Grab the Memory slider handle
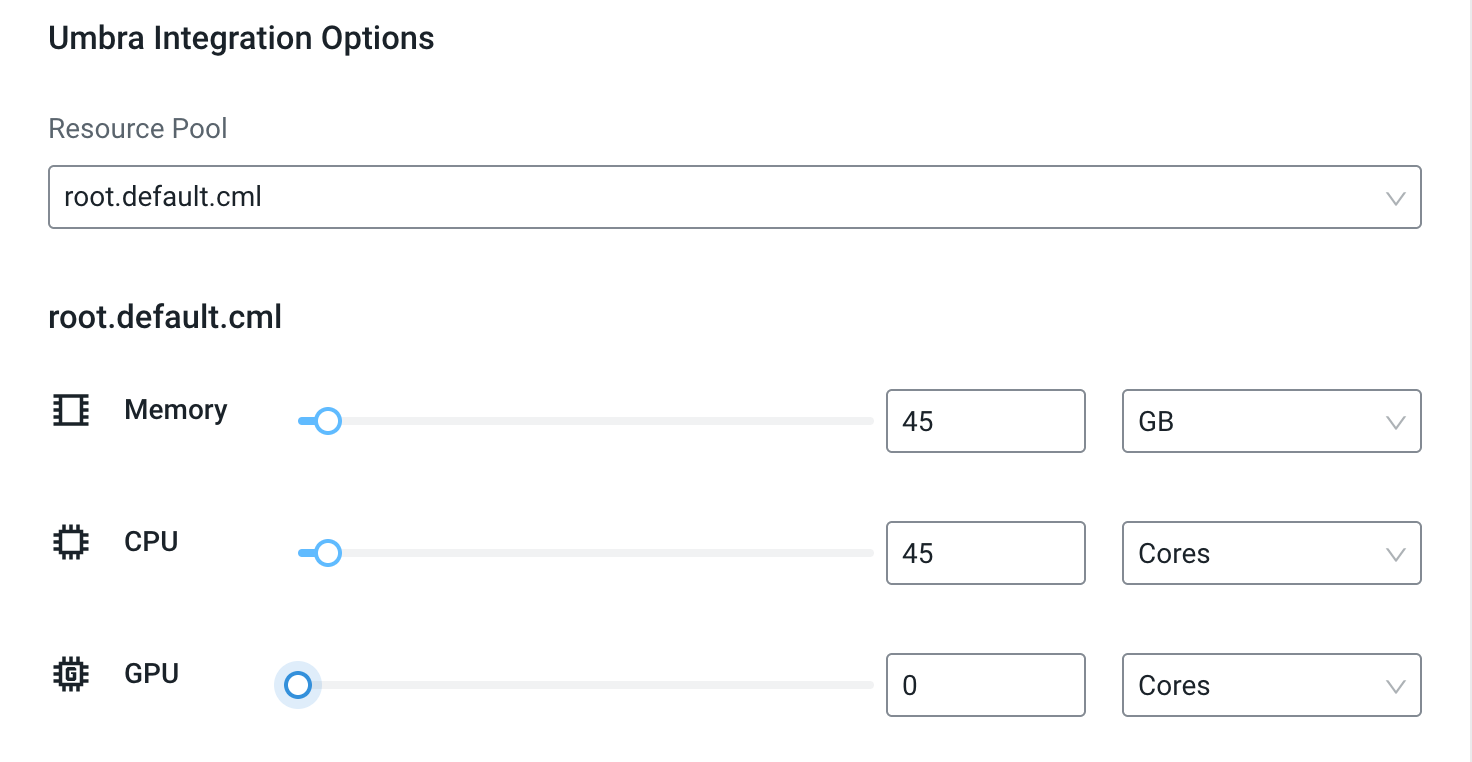The height and width of the screenshot is (762, 1472). pos(328,421)
